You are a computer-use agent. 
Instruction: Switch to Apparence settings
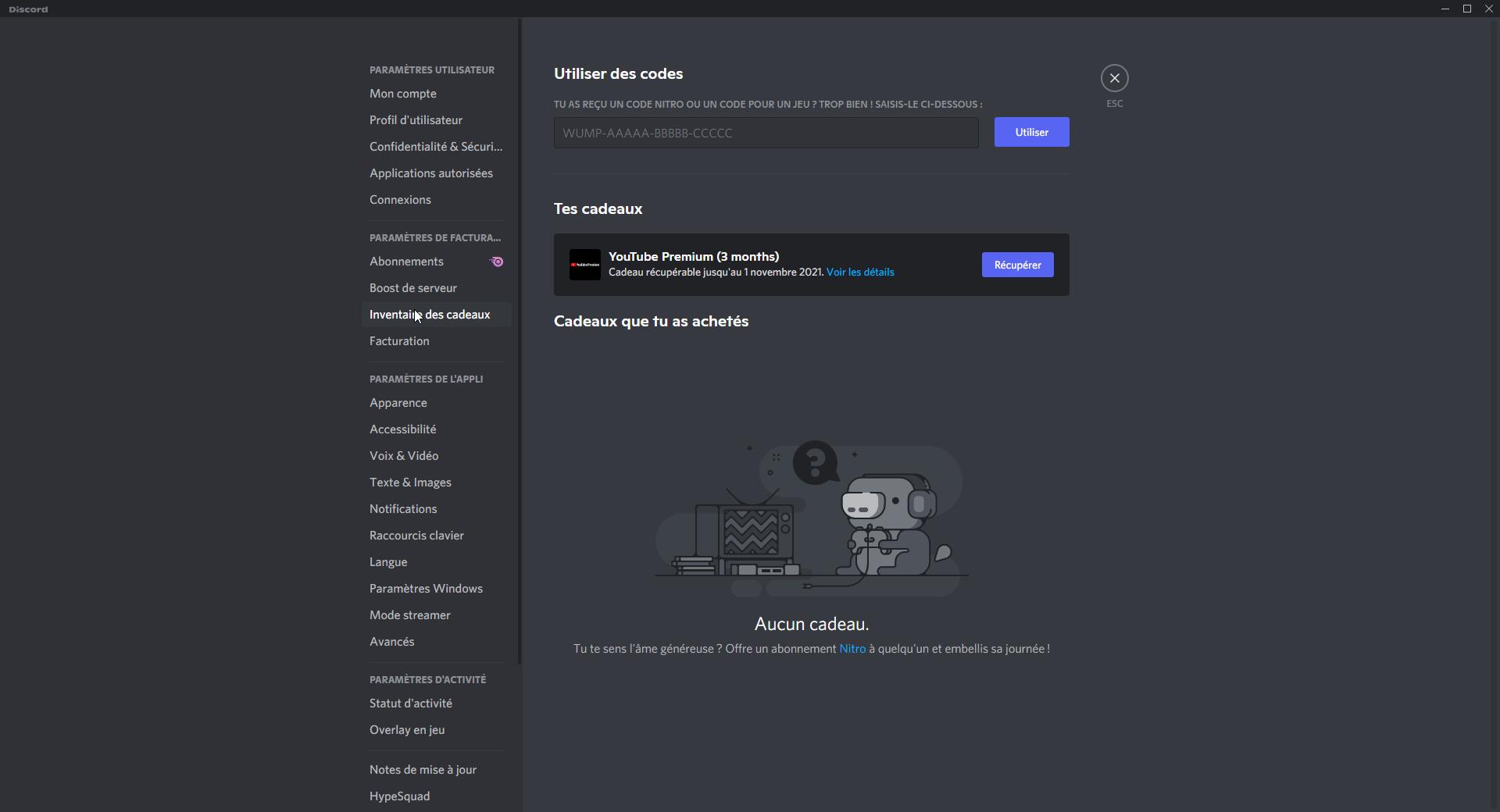[x=398, y=403]
